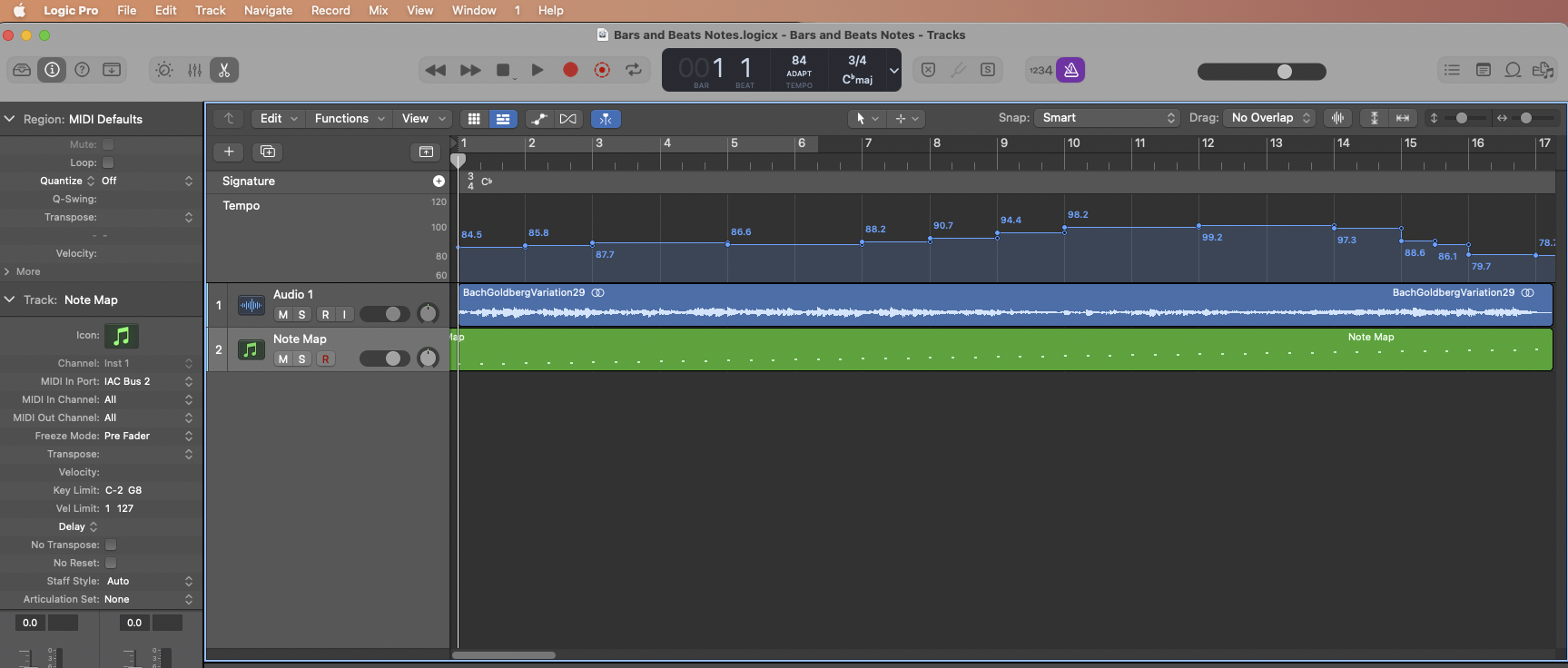Open the Loop Browser
This screenshot has height=668, width=1568.
click(x=1513, y=70)
